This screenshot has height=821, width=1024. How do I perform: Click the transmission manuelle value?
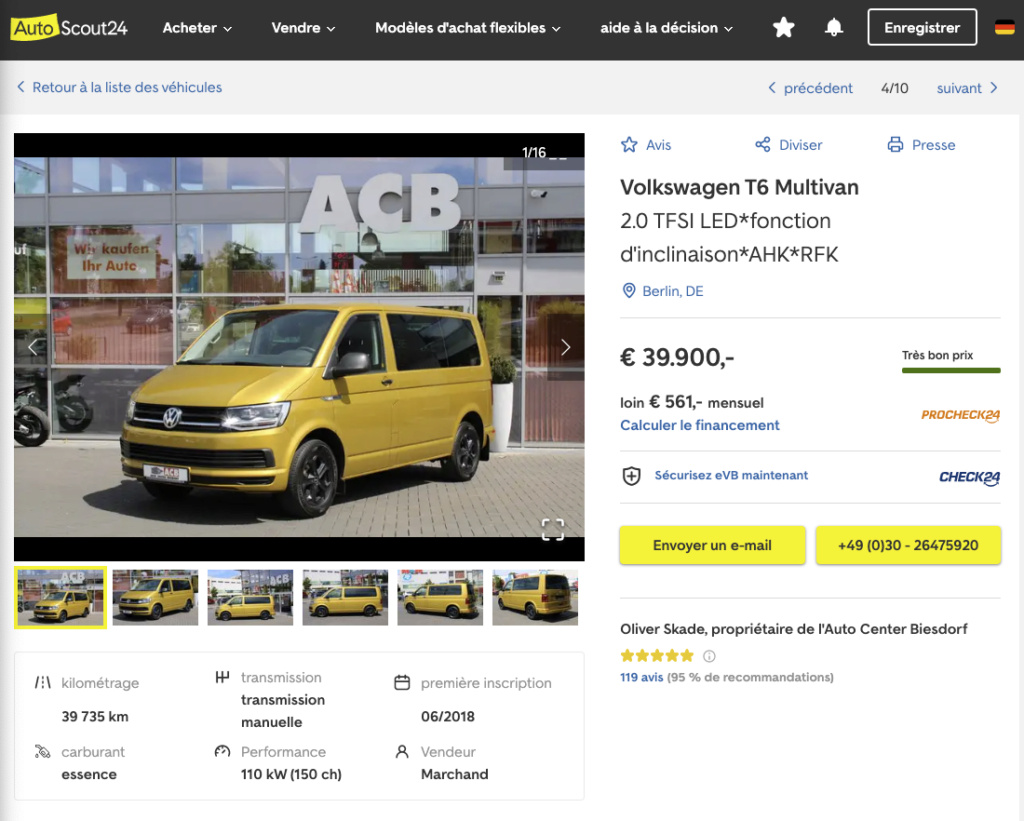(x=283, y=711)
